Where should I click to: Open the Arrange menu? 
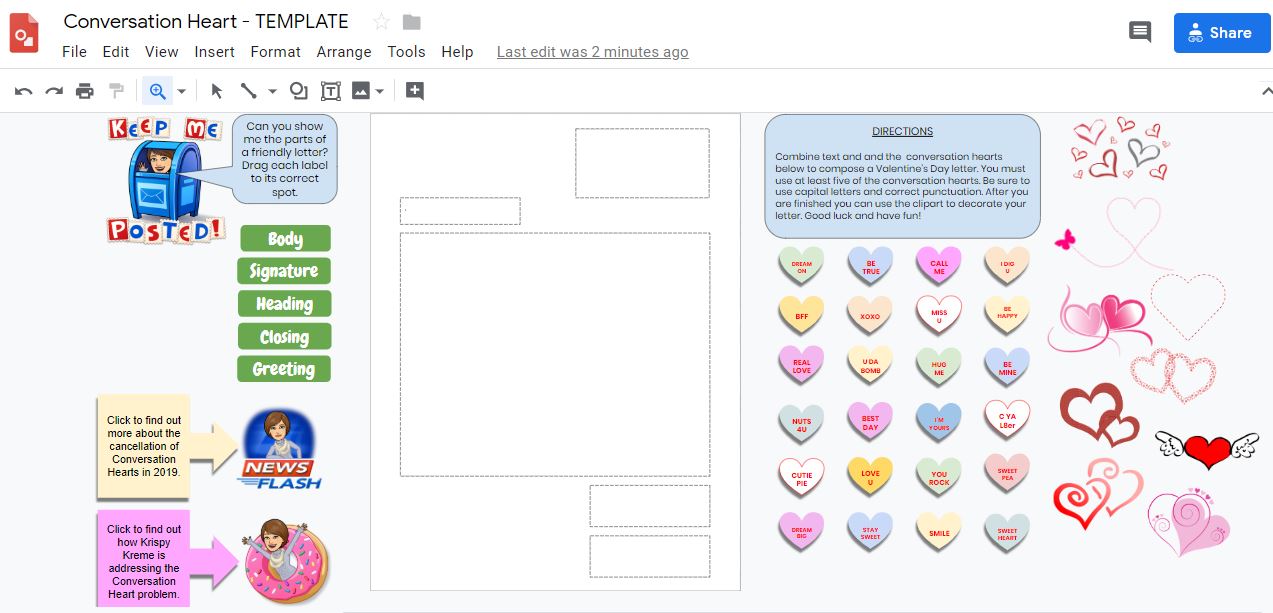(344, 51)
